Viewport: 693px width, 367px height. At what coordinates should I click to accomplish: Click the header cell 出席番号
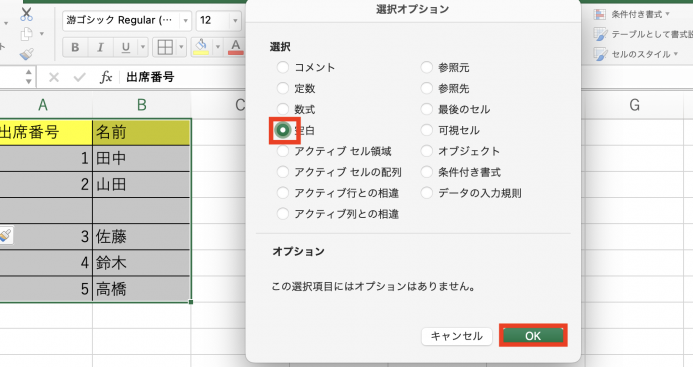46,132
